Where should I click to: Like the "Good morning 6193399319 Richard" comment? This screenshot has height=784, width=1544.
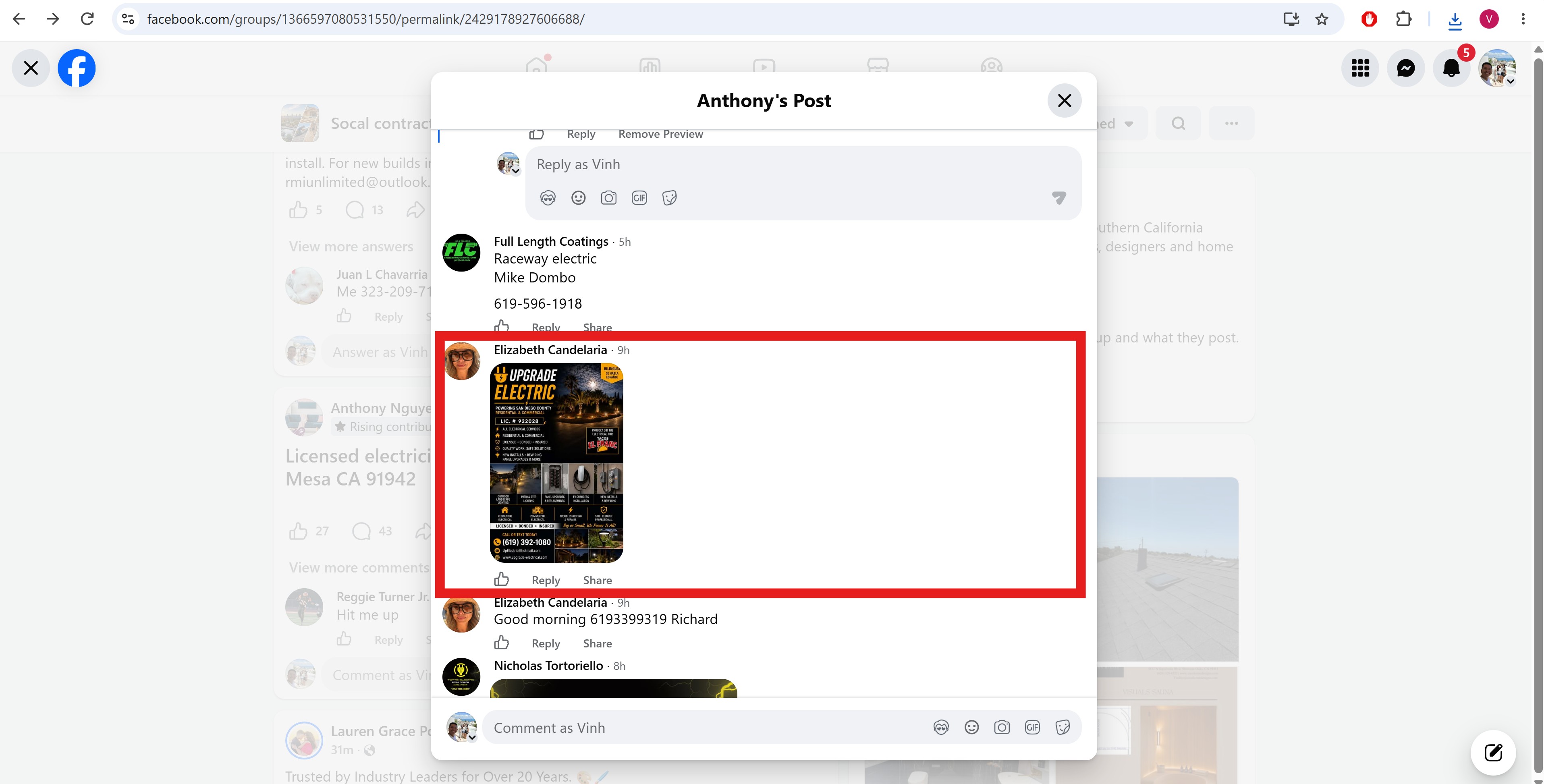(502, 643)
